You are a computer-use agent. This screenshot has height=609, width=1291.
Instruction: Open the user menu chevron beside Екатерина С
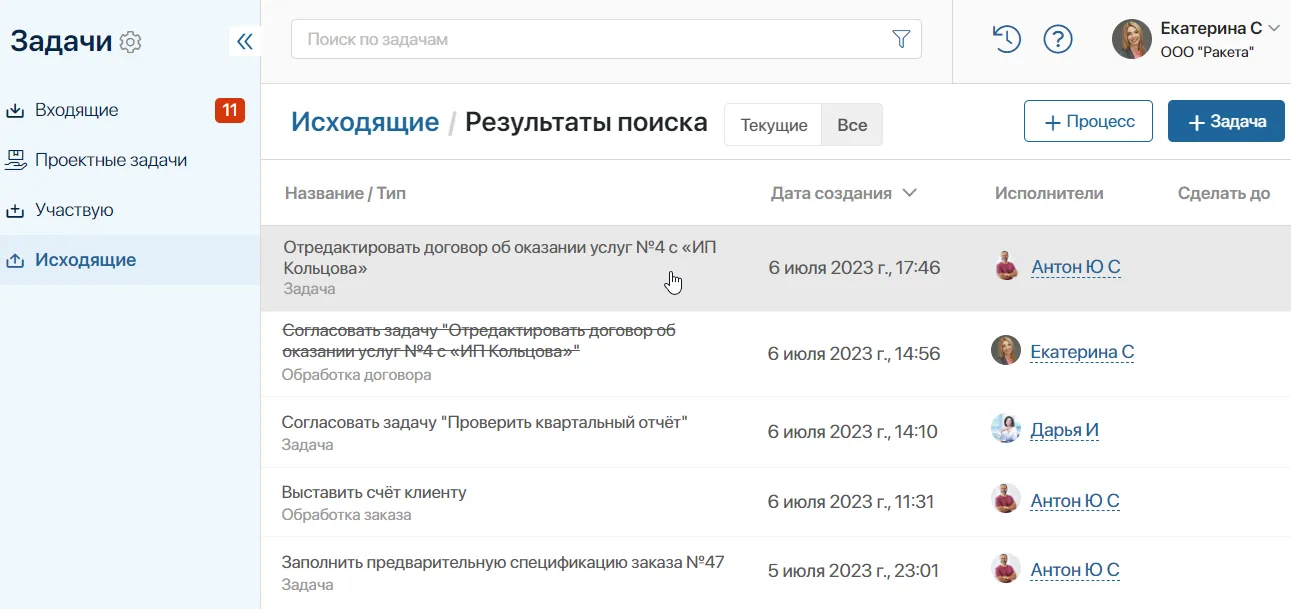click(1274, 29)
